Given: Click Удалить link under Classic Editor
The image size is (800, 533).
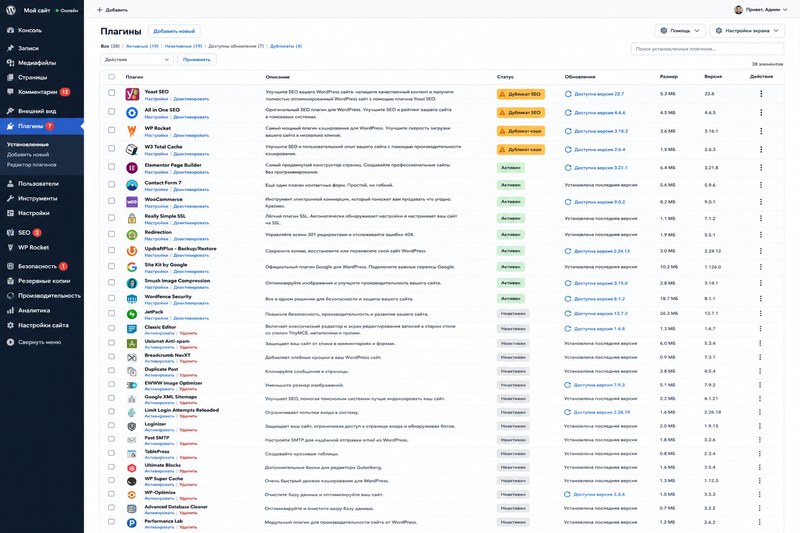Looking at the screenshot, I should 188,333.
